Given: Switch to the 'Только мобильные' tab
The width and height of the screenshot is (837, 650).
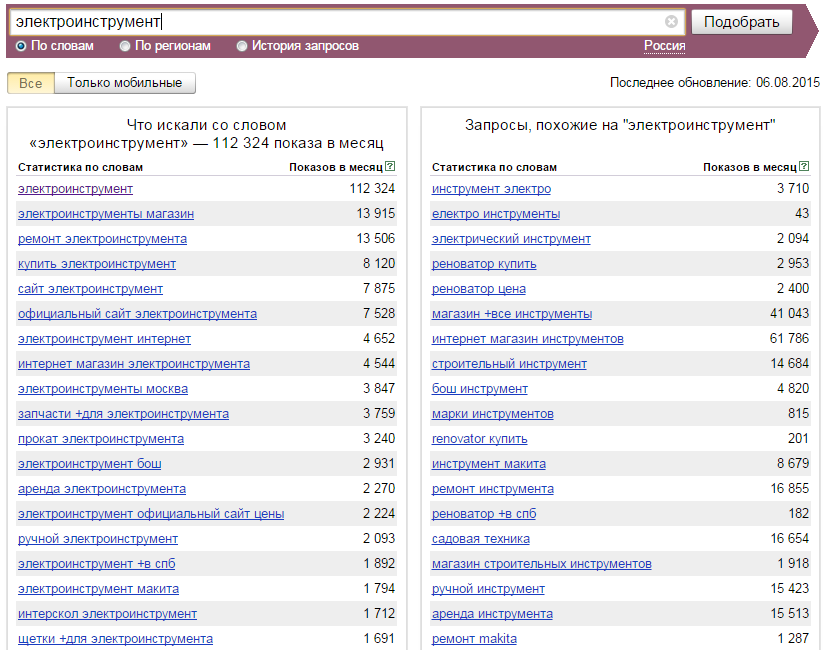Looking at the screenshot, I should pos(124,83).
